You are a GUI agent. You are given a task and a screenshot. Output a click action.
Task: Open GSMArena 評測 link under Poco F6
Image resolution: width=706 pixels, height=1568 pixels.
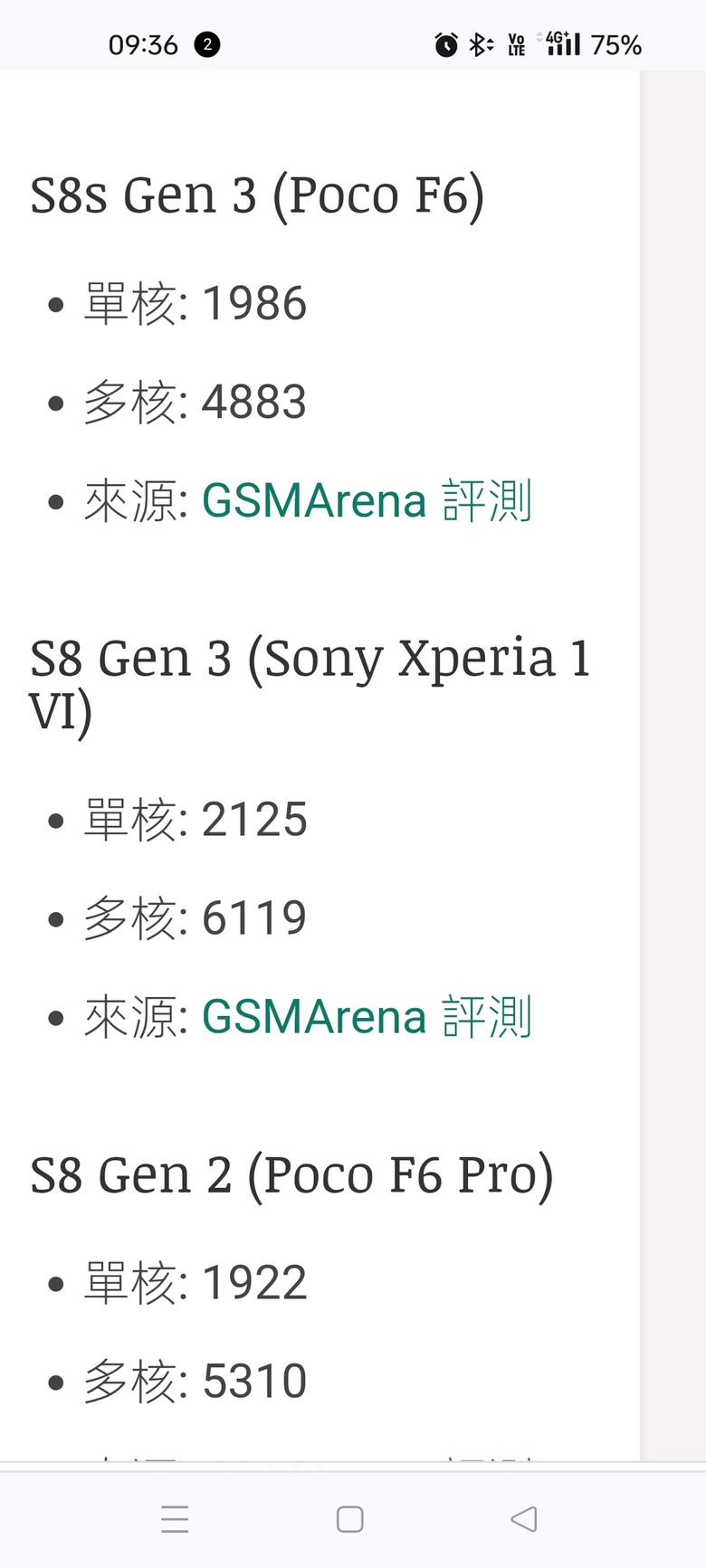(x=367, y=500)
